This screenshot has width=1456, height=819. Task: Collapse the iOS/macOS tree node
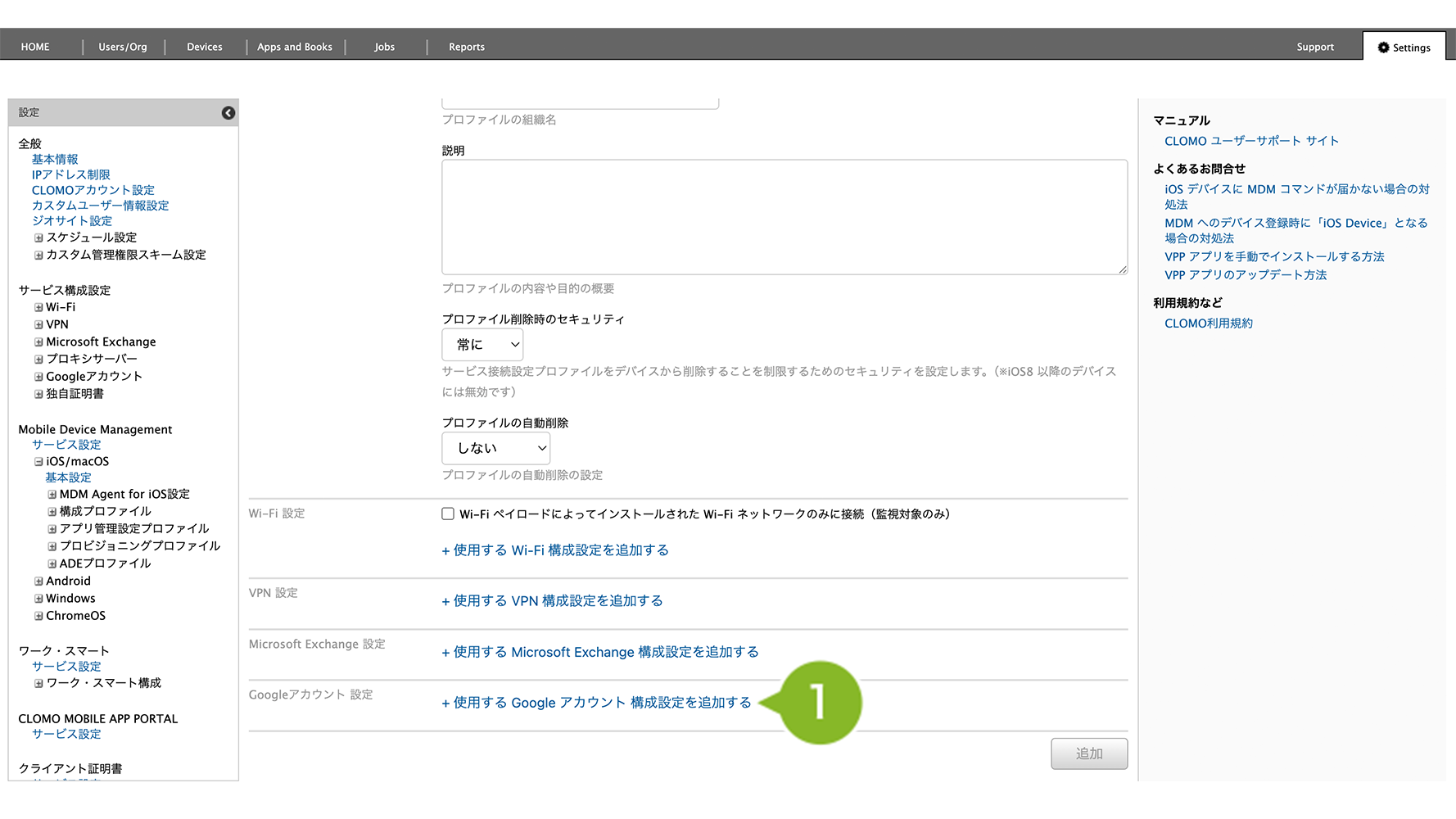[x=38, y=462]
